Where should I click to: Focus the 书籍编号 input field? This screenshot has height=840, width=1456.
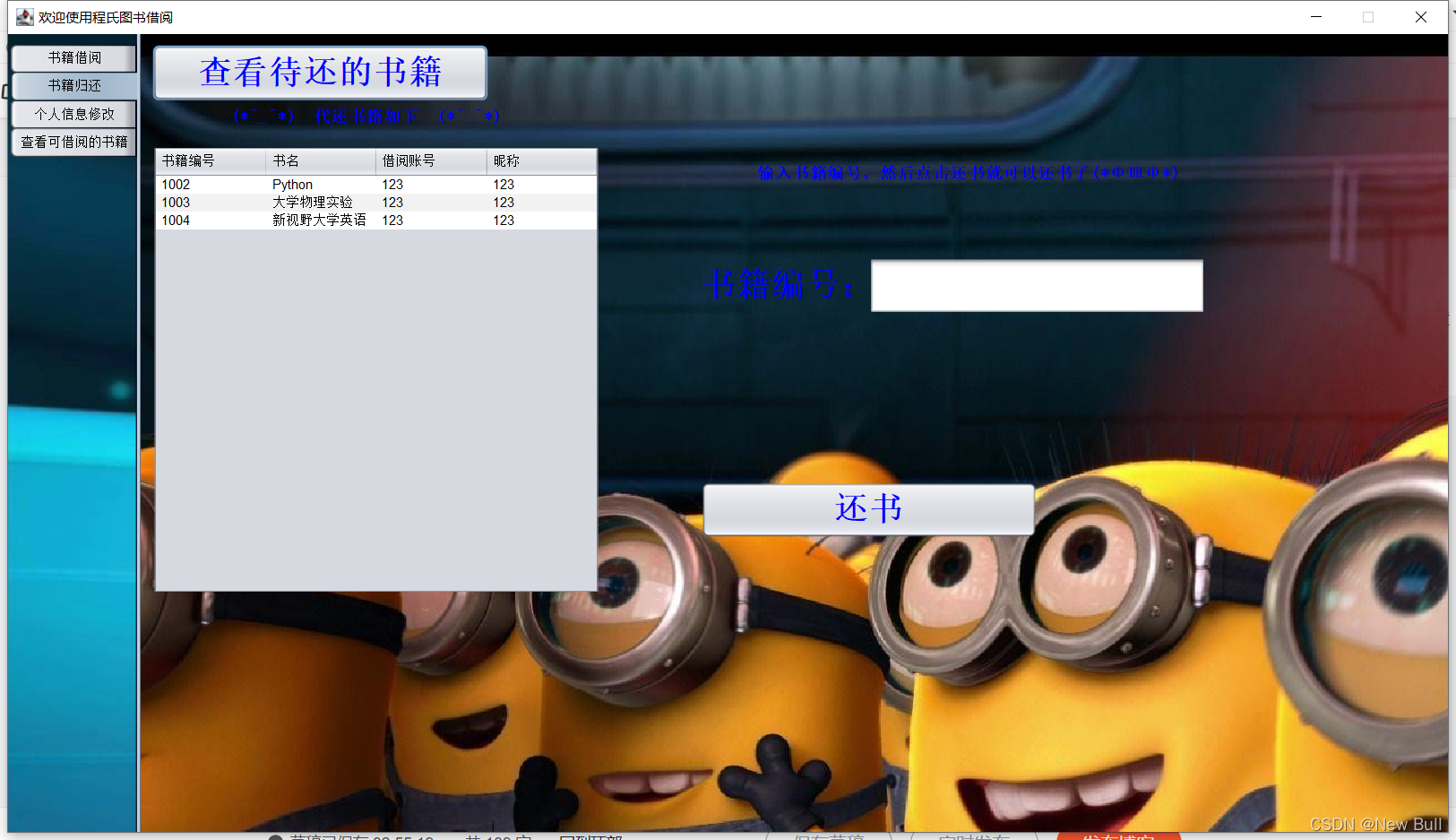tap(1037, 286)
